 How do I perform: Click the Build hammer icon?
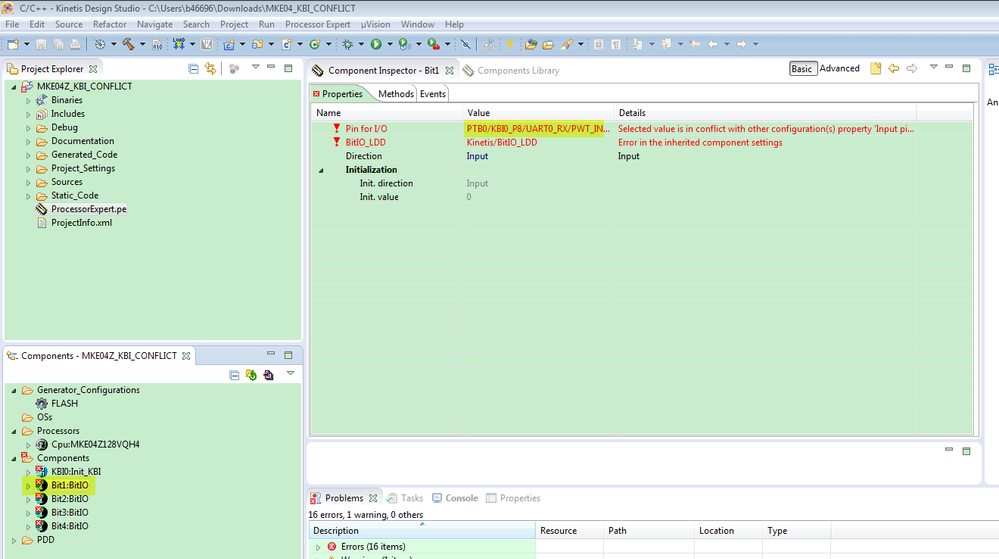click(129, 44)
